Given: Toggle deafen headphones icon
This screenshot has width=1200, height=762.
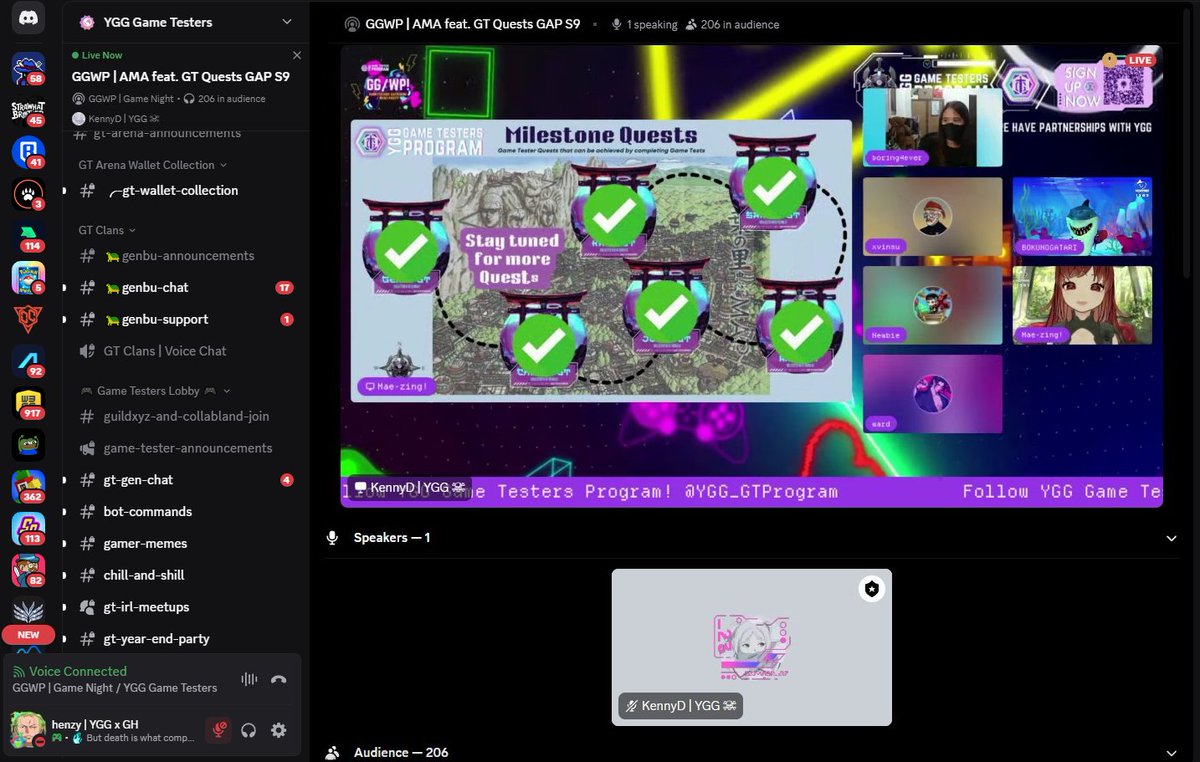Looking at the screenshot, I should [249, 730].
